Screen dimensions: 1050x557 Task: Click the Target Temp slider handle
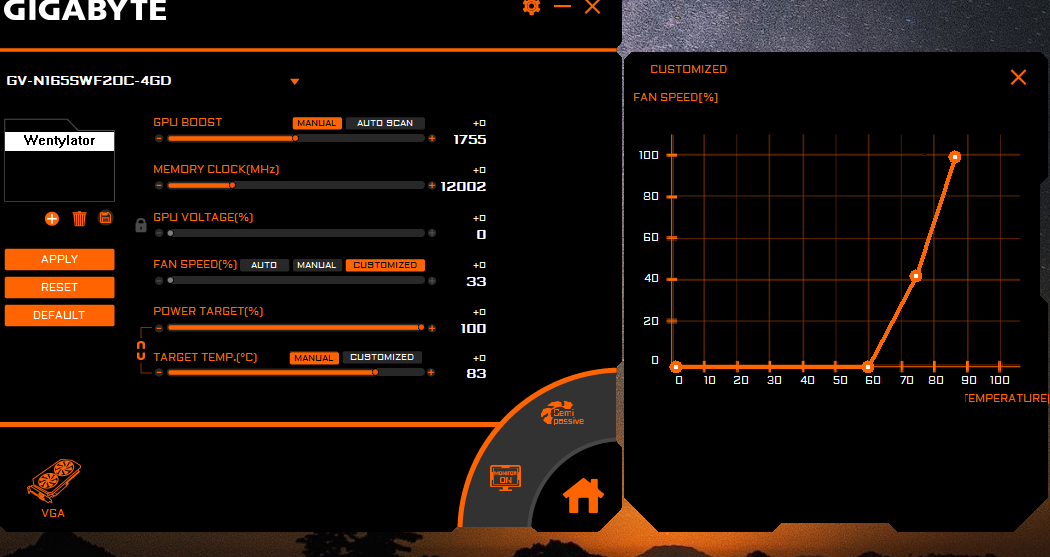click(375, 372)
